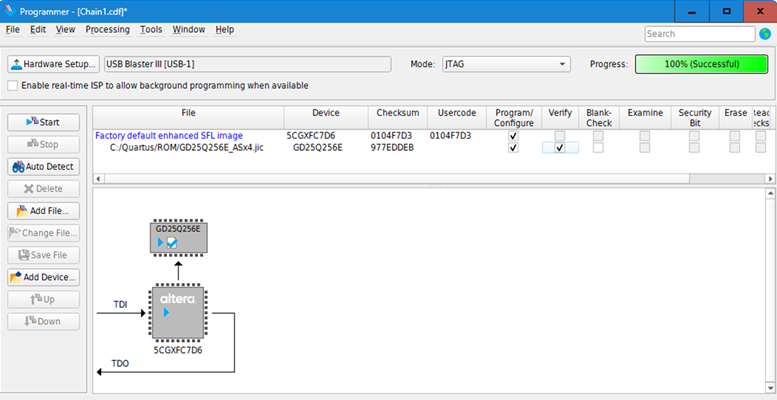Toggle the Verify checkbox for the 5CGXFC7D6 row
777x400 pixels.
point(560,135)
